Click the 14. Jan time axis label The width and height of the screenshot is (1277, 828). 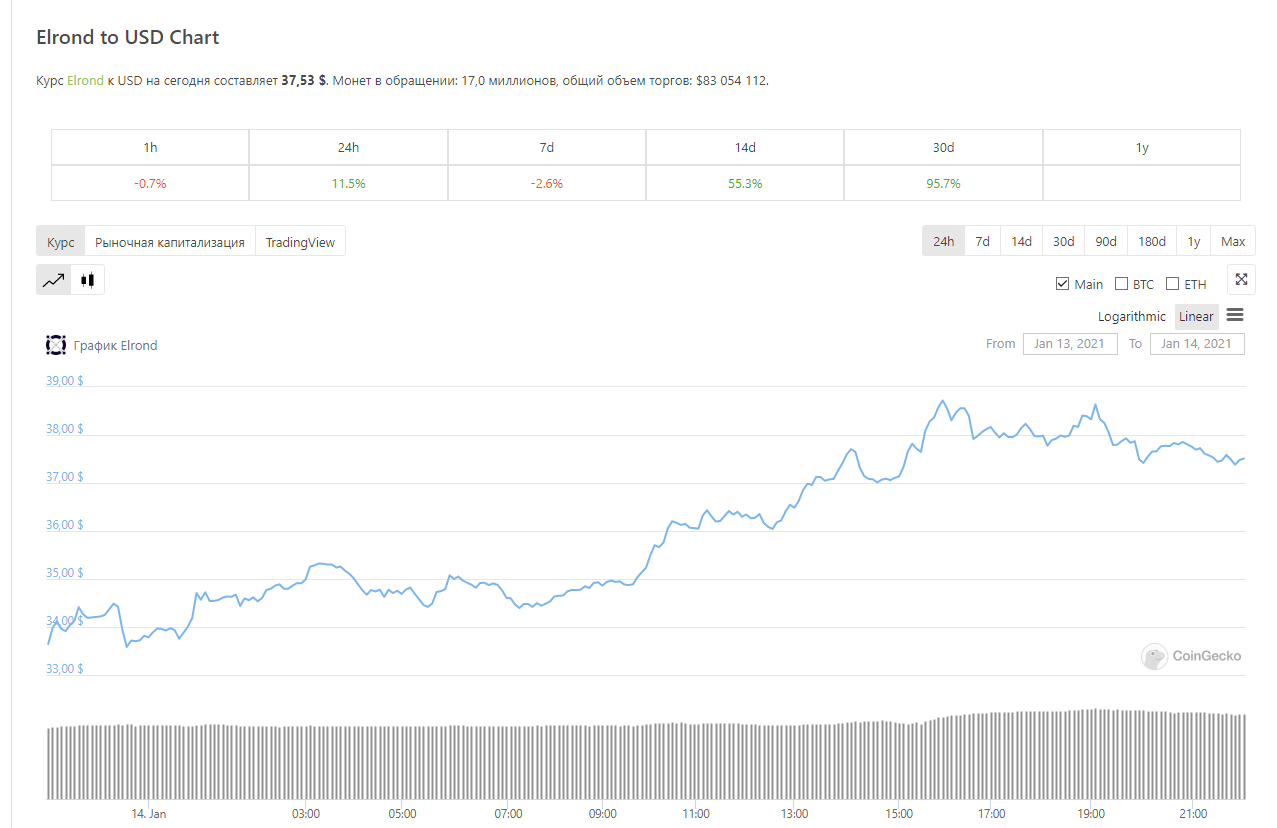click(x=149, y=814)
